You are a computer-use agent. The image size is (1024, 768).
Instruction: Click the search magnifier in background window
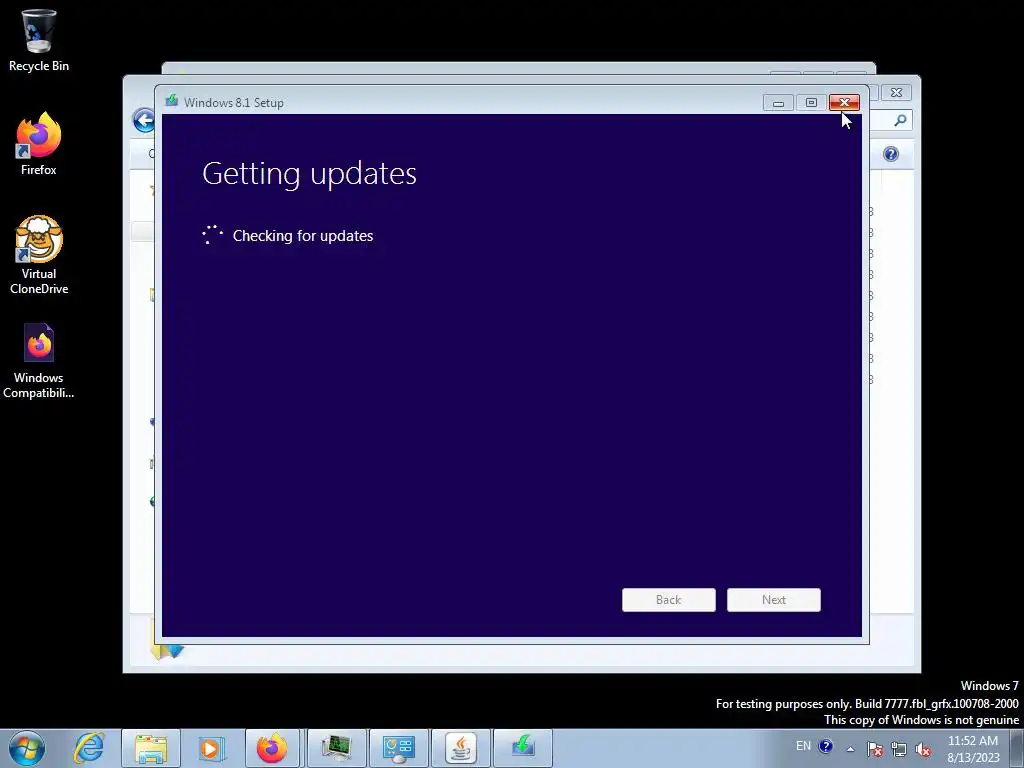coord(900,120)
